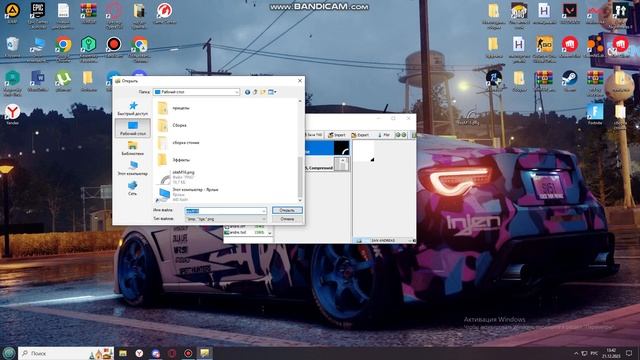Launch the CS:GO desktop shortcut
This screenshot has height=360, width=640.
tap(544, 49)
